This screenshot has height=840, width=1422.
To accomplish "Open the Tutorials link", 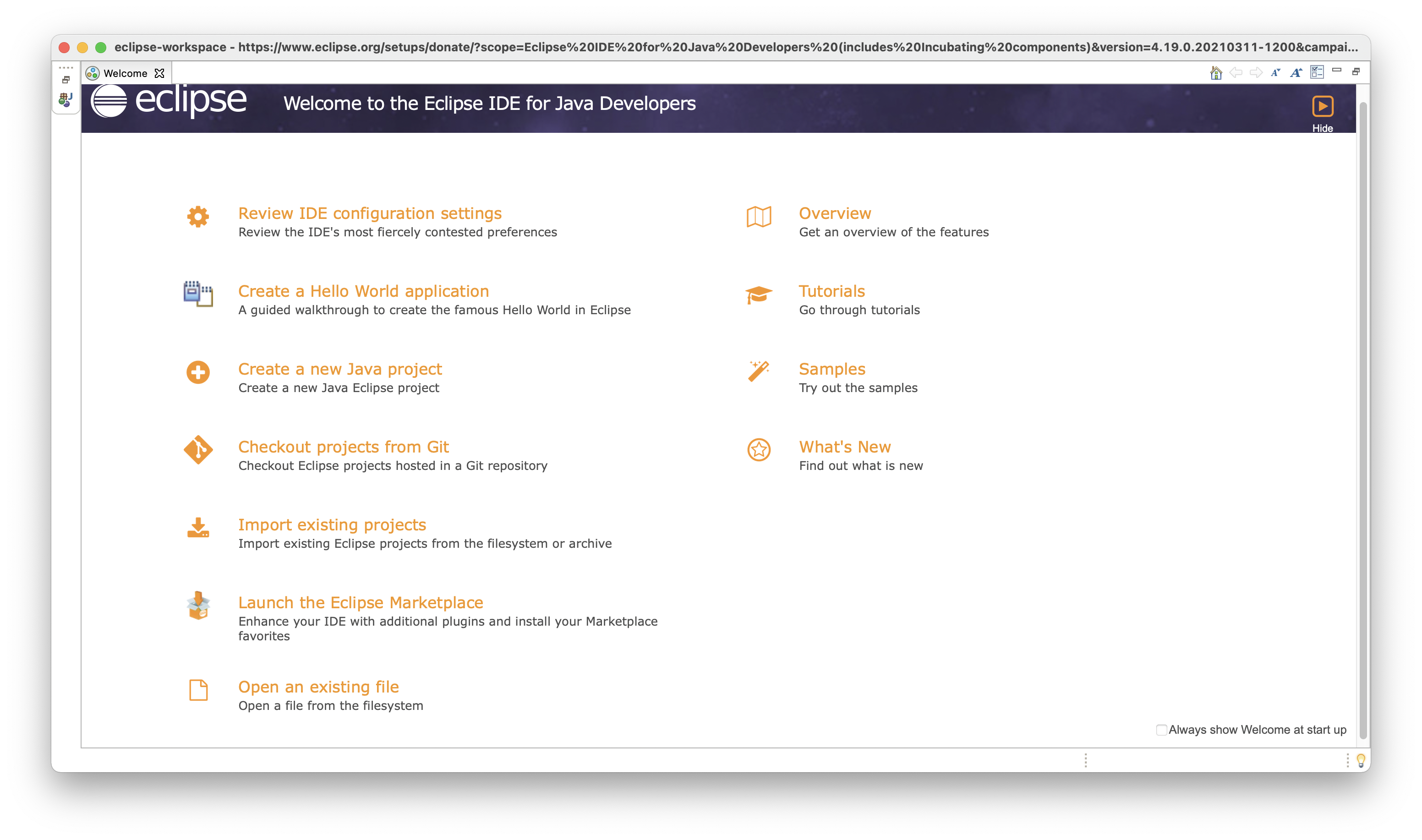I will pos(831,291).
